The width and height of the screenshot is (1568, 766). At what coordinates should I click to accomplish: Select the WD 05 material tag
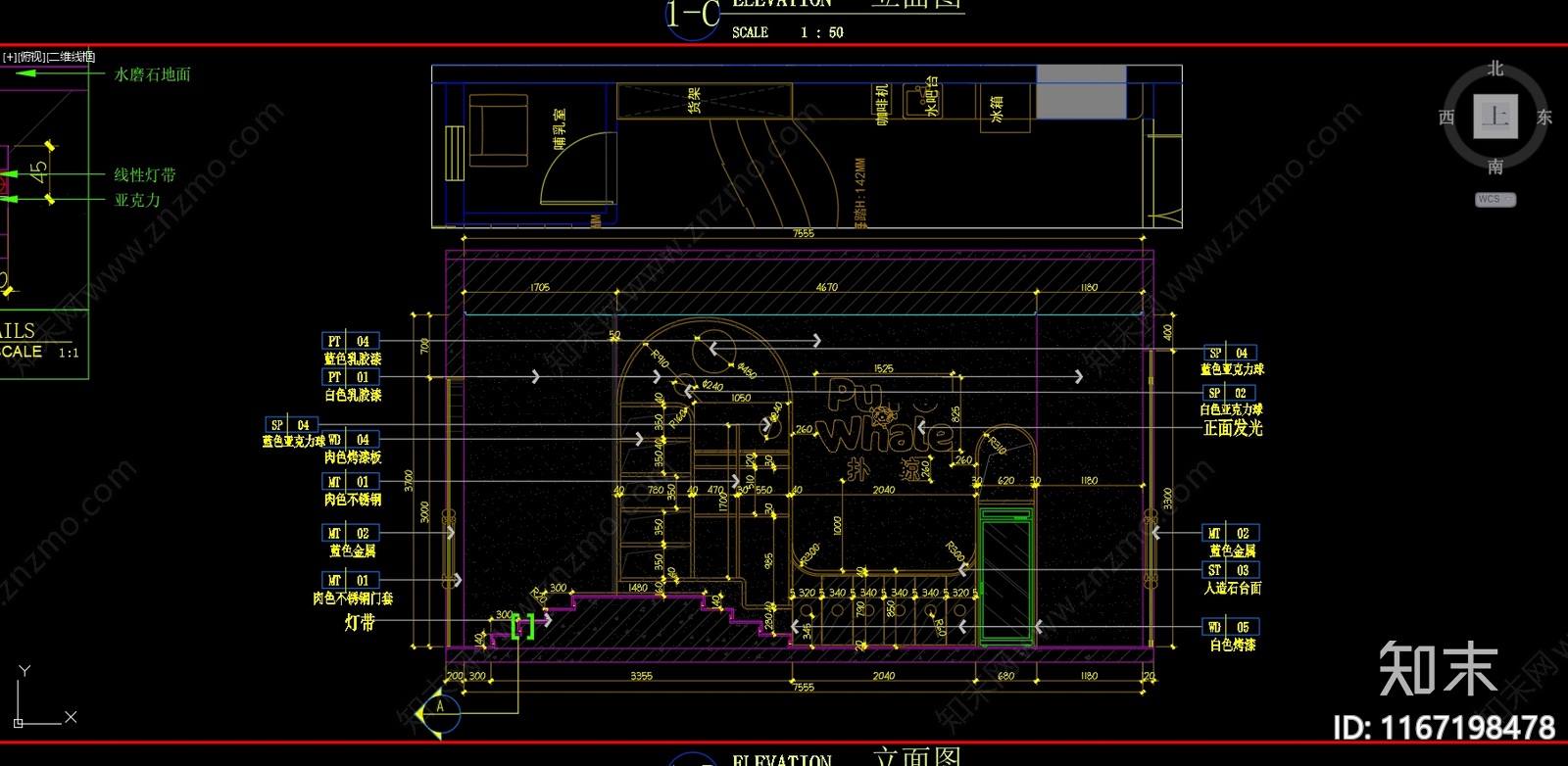coord(1230,627)
